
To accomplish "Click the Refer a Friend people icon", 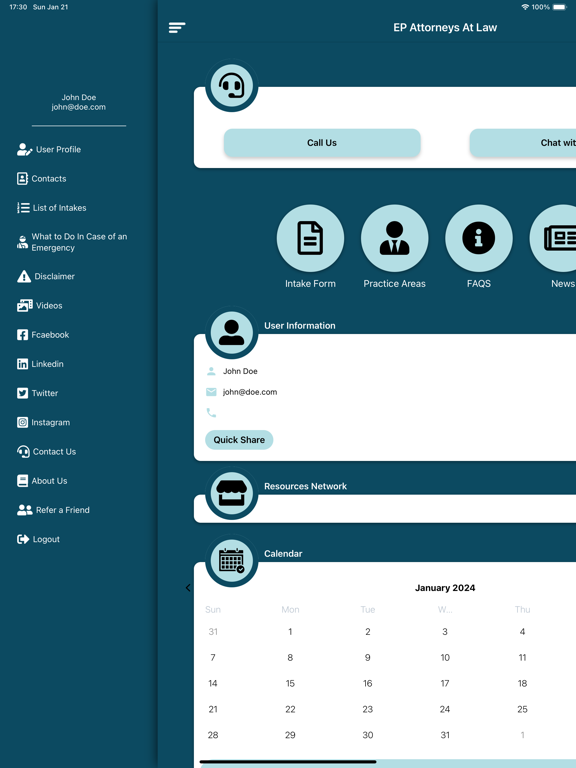I will 24,510.
